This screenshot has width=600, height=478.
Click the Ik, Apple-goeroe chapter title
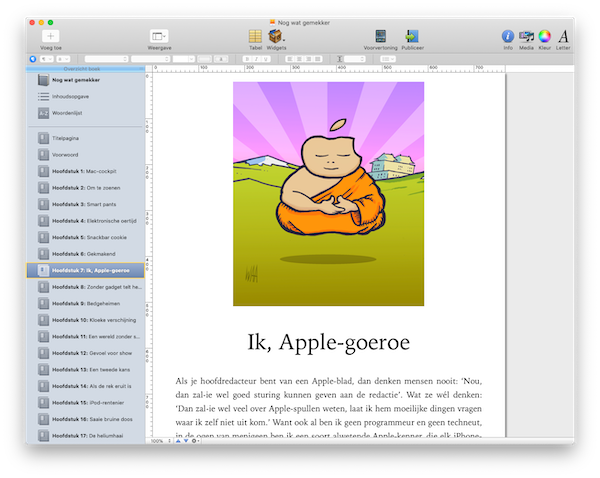[328, 342]
